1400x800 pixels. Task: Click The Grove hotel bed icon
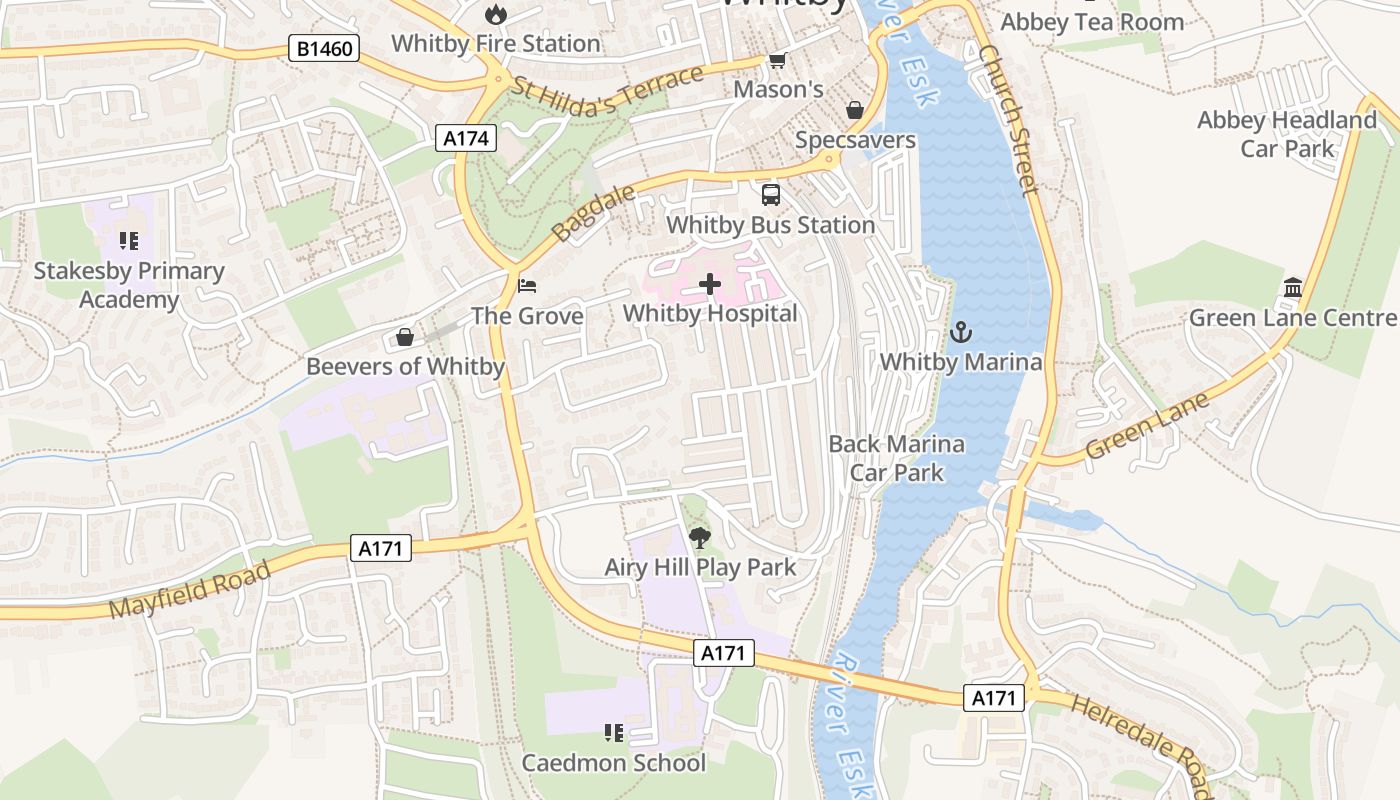click(527, 286)
